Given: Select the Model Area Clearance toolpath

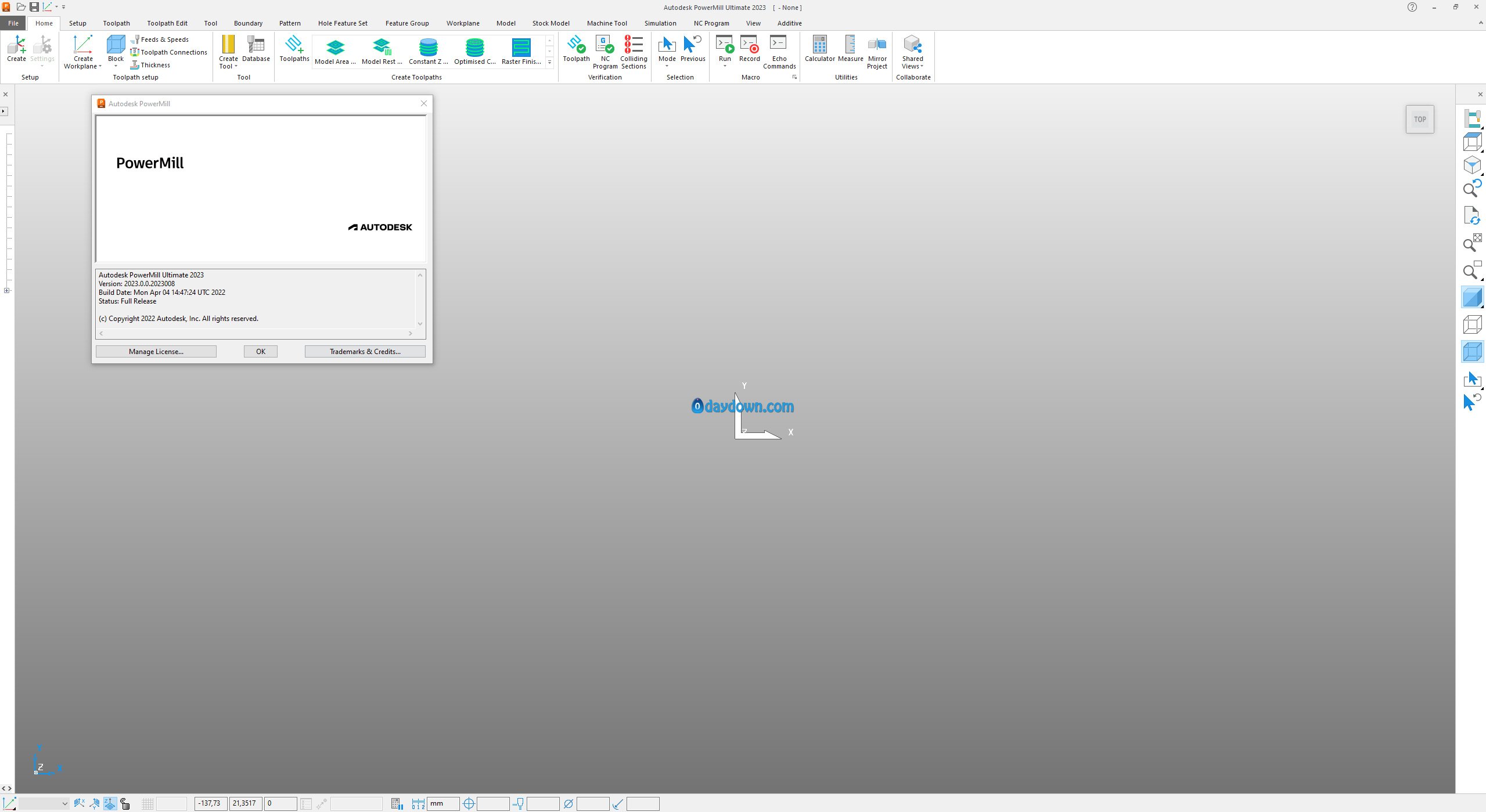Looking at the screenshot, I should click(x=335, y=52).
